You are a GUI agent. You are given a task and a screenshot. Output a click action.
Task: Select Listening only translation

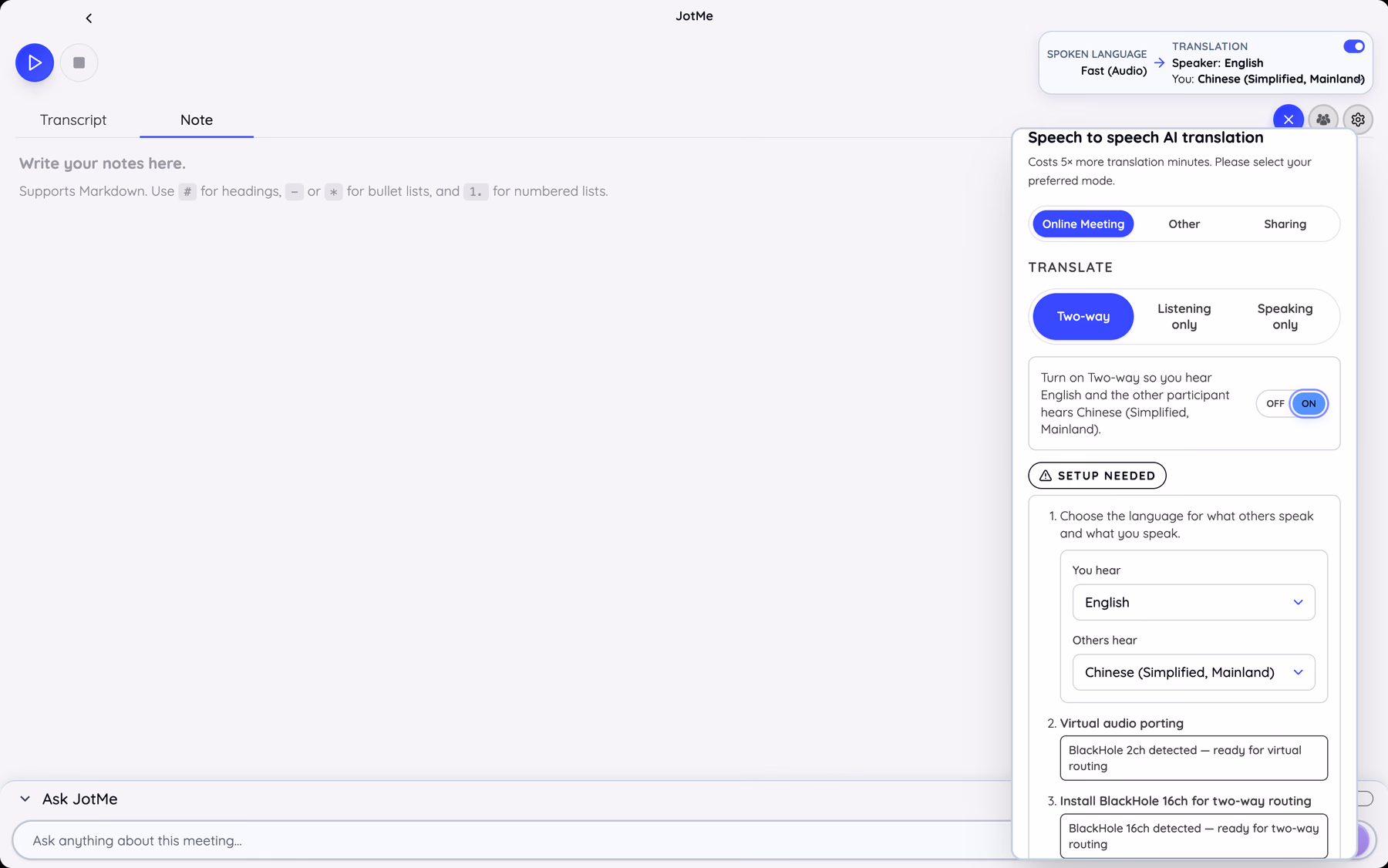pyautogui.click(x=1184, y=316)
